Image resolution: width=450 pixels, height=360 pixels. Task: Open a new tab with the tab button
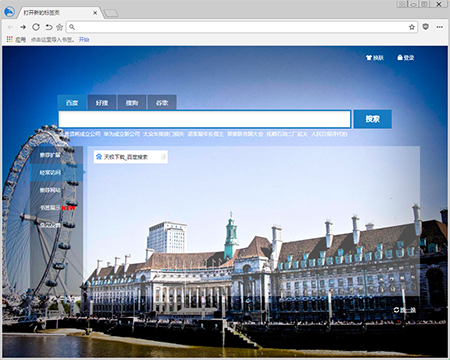[x=111, y=13]
